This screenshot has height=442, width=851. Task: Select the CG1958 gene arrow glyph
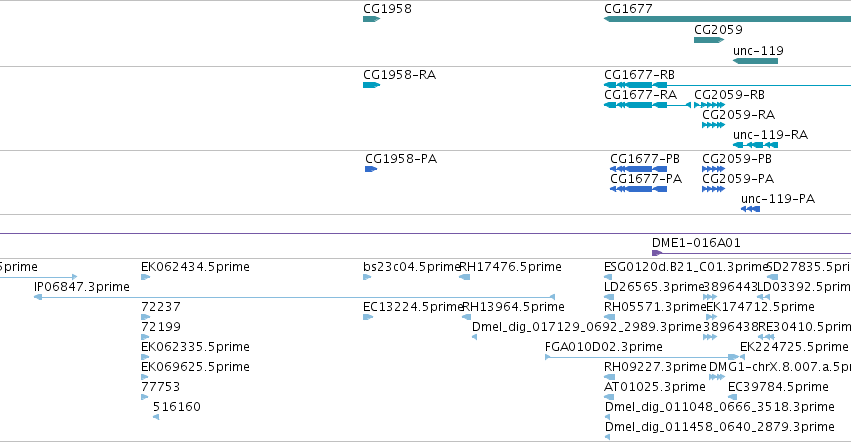click(372, 19)
